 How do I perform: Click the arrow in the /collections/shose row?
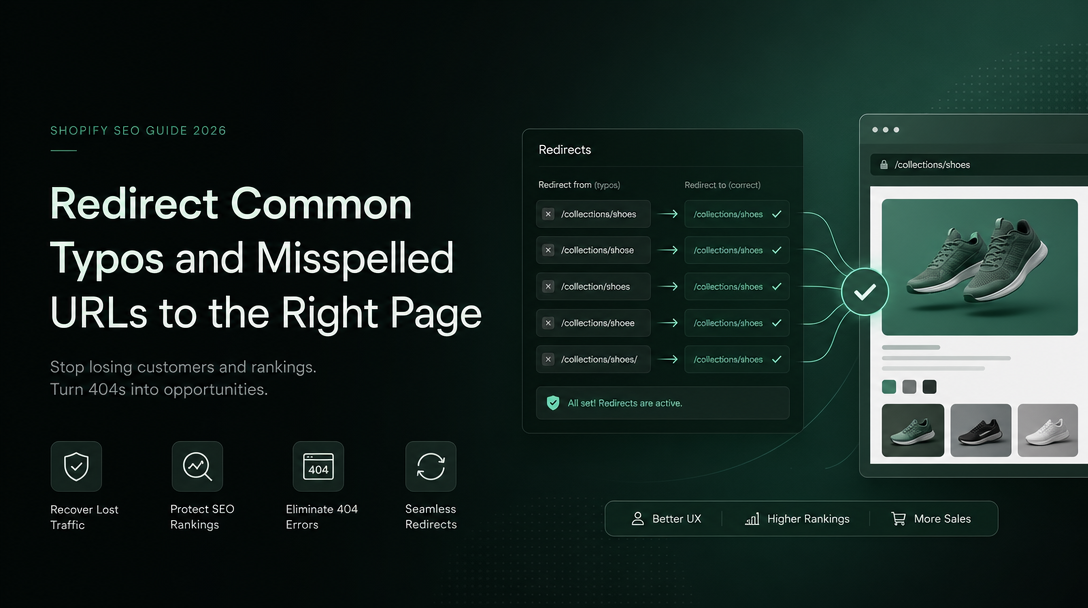tap(668, 250)
